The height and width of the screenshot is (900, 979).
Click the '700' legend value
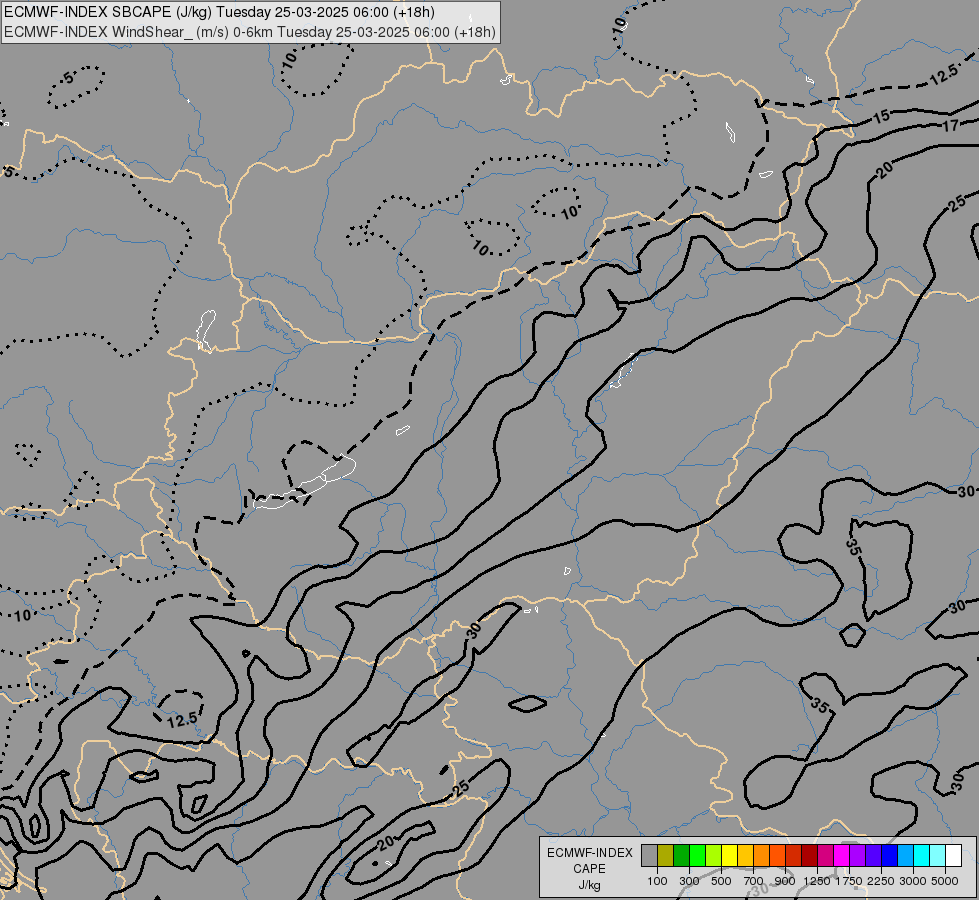pos(754,881)
